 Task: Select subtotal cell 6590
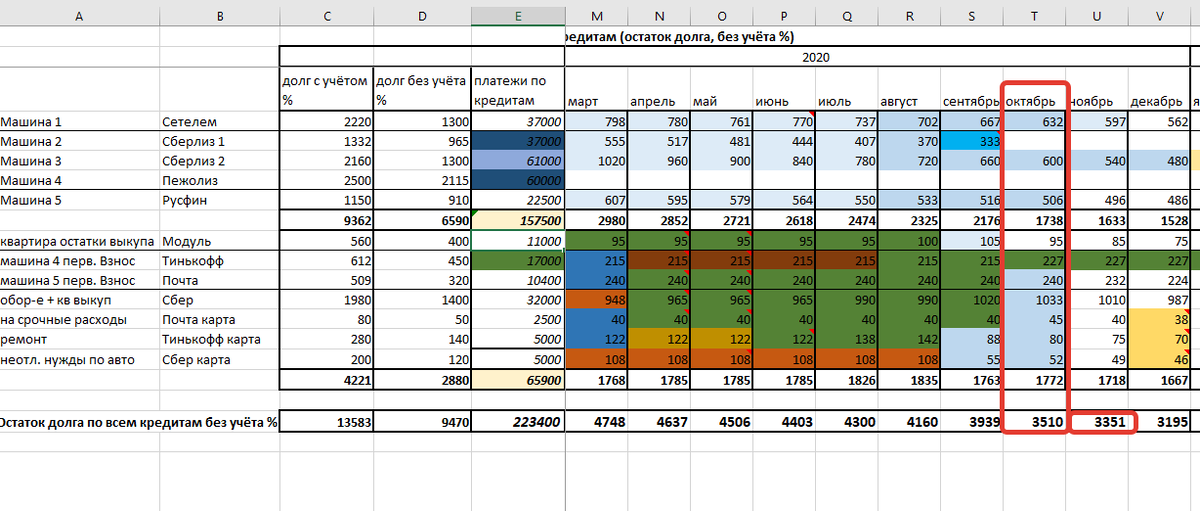coord(422,221)
